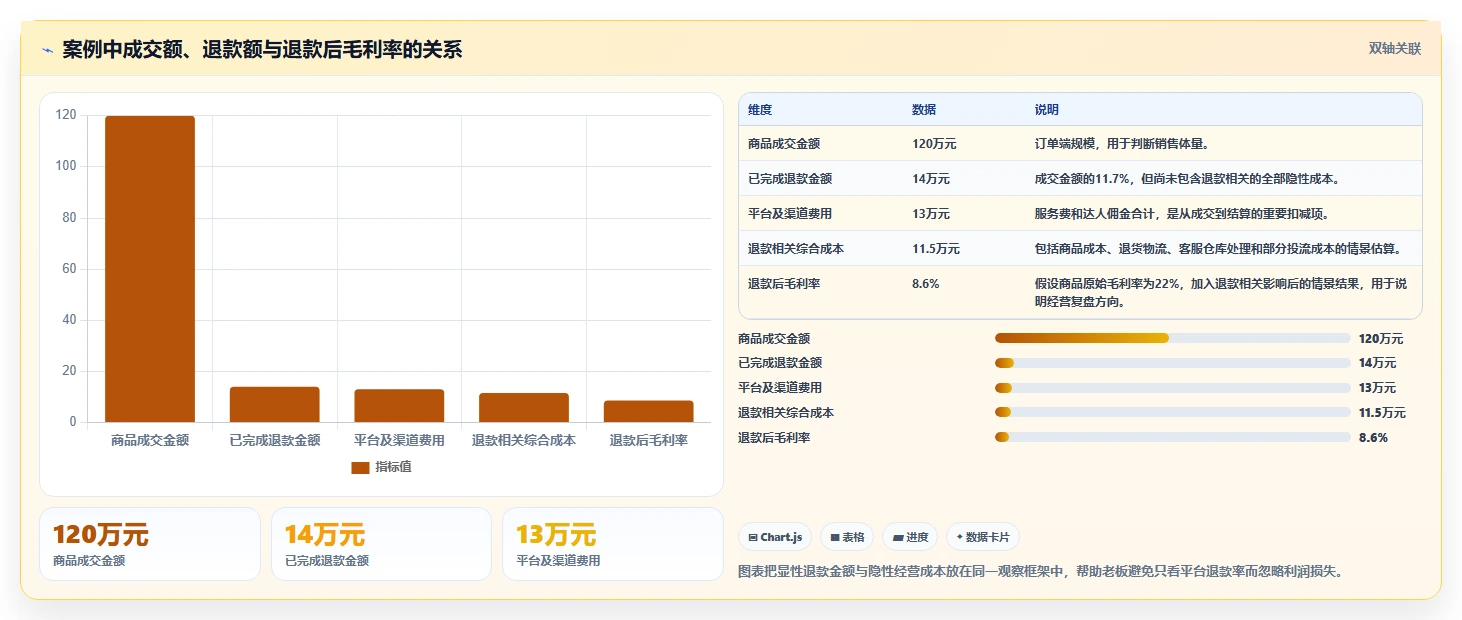Open the 13万元 平台及渠道费用 data card

click(x=613, y=544)
